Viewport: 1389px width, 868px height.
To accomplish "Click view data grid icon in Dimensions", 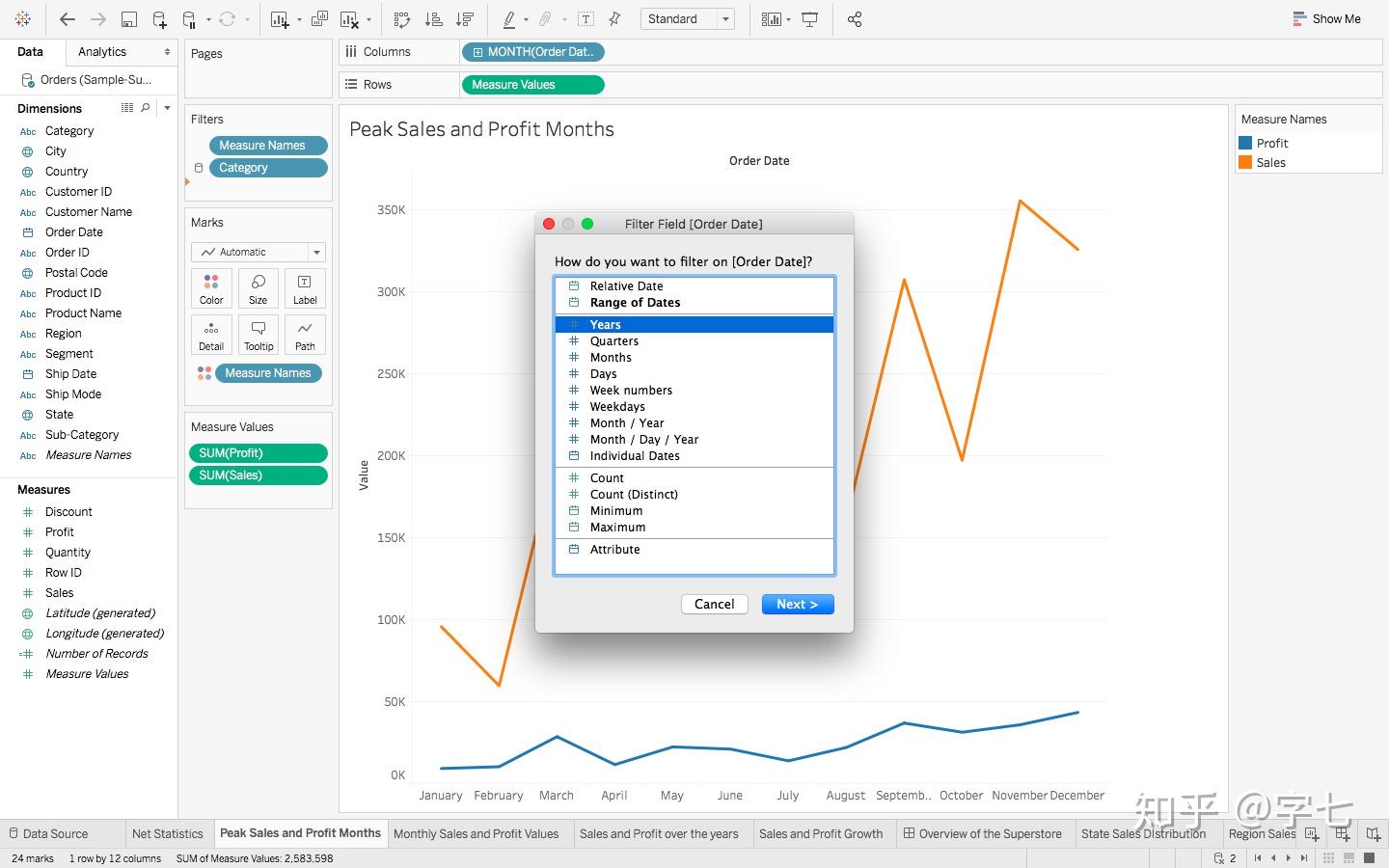I will coord(126,108).
